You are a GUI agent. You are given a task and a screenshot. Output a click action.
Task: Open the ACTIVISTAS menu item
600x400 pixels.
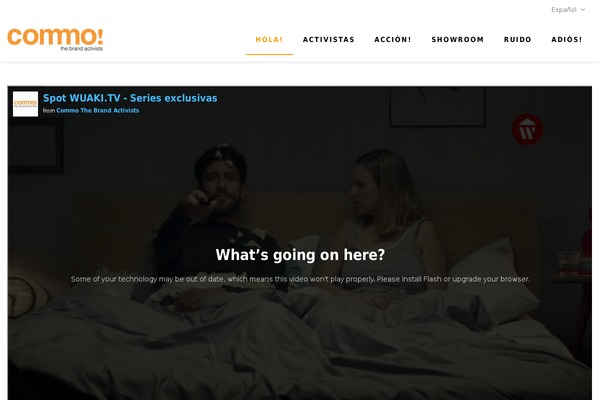(328, 39)
